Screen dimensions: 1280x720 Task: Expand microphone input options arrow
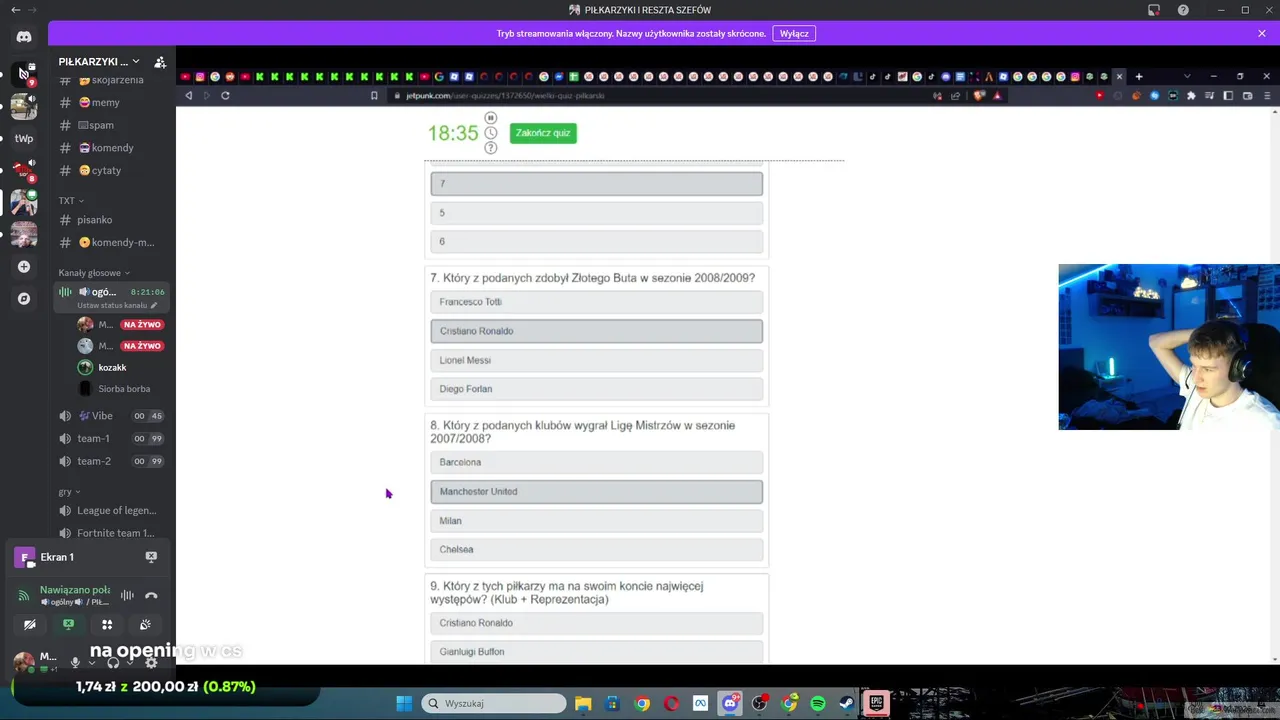[x=91, y=662]
